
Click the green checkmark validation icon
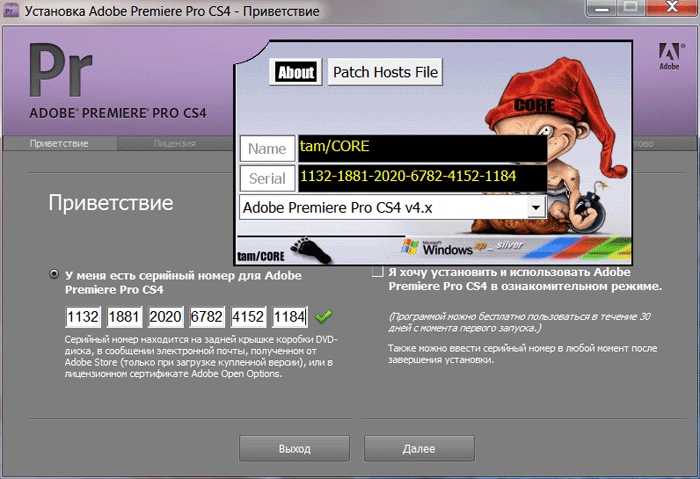[323, 317]
